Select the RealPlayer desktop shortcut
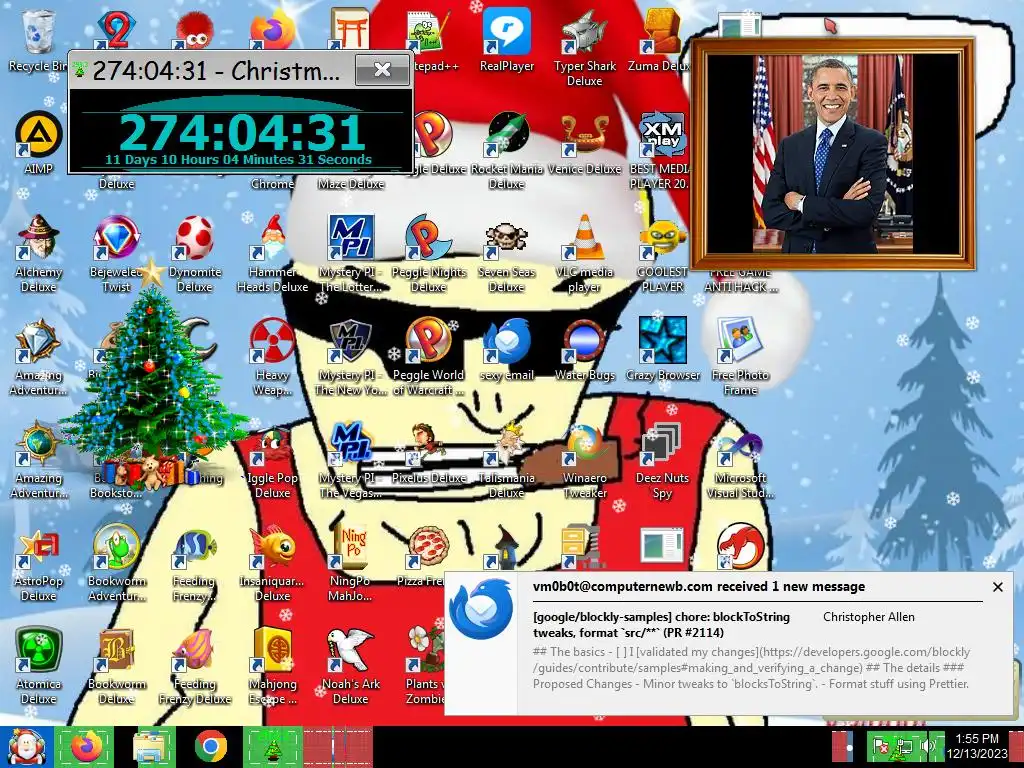Viewport: 1024px width, 768px height. click(506, 39)
